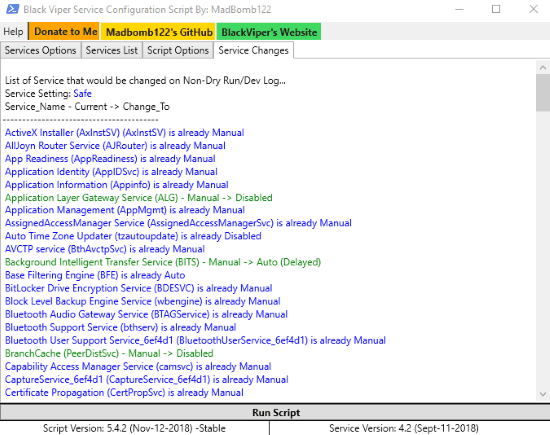Click the BranchCache (PeerDistSvc) line

(109, 353)
